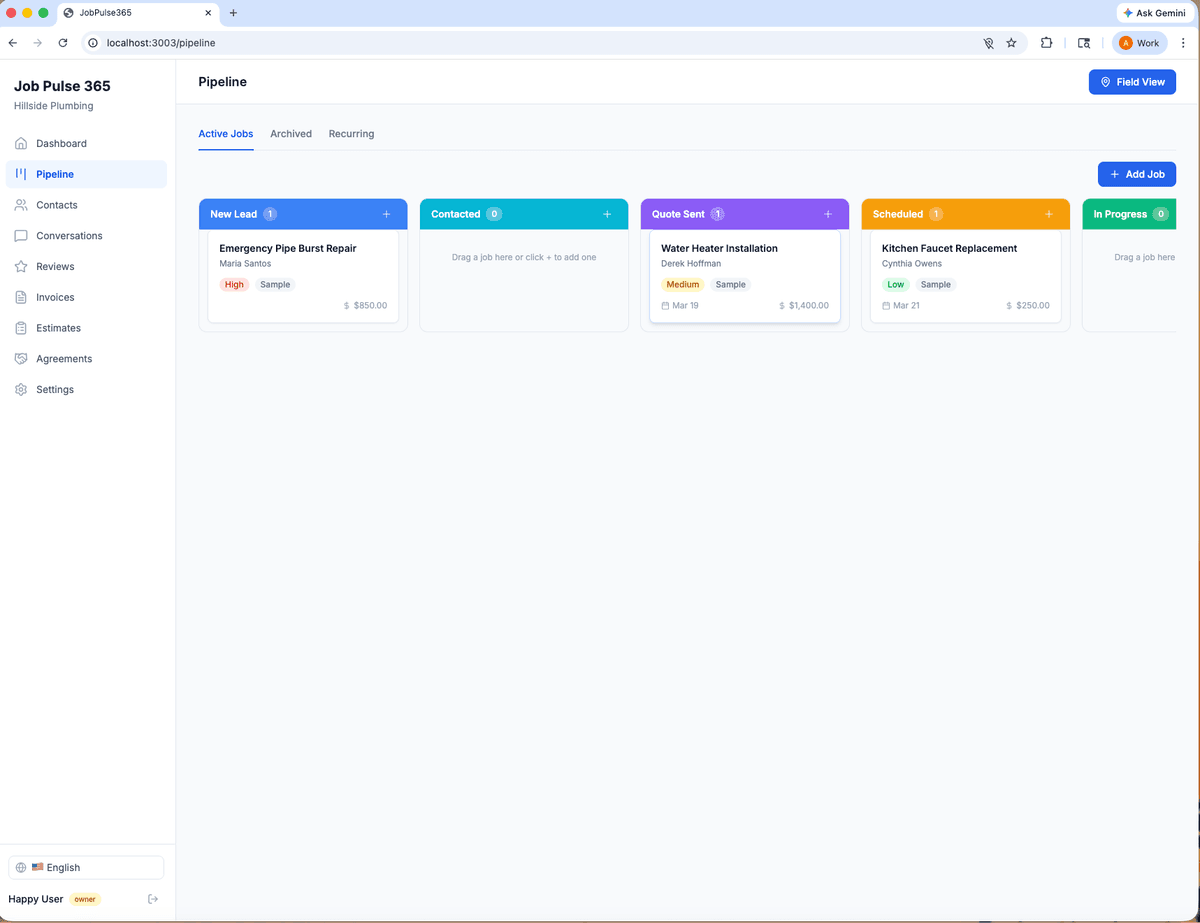Open Conversations using the chat bubble icon
This screenshot has width=1200, height=923.
click(x=20, y=235)
